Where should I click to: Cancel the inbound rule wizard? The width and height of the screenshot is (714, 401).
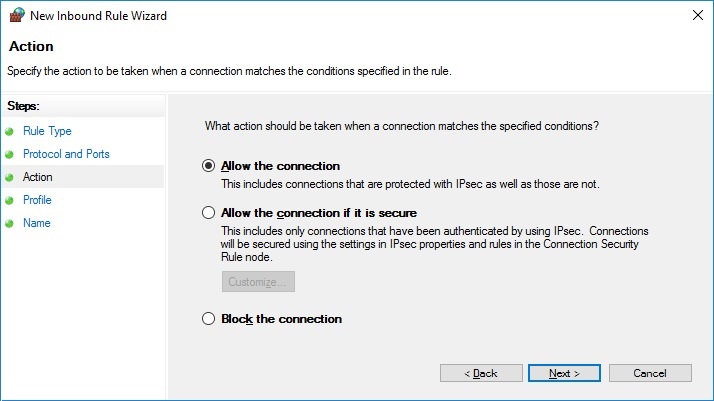pos(650,373)
